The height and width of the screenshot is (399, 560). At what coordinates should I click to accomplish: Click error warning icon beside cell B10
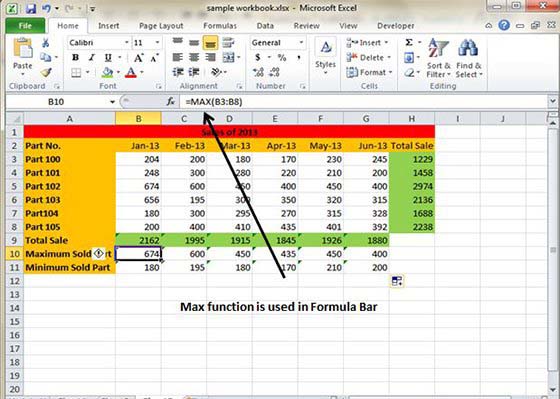coord(99,254)
